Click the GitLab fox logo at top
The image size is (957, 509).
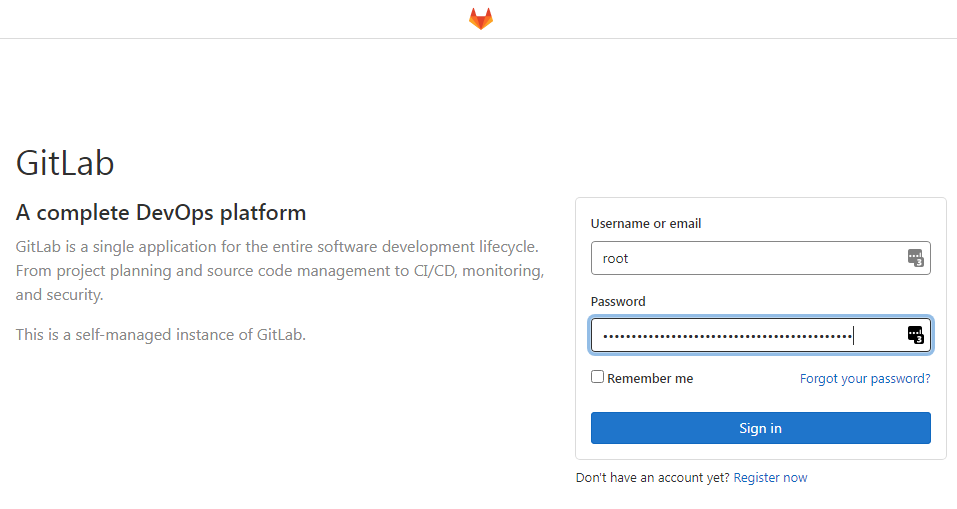480,19
